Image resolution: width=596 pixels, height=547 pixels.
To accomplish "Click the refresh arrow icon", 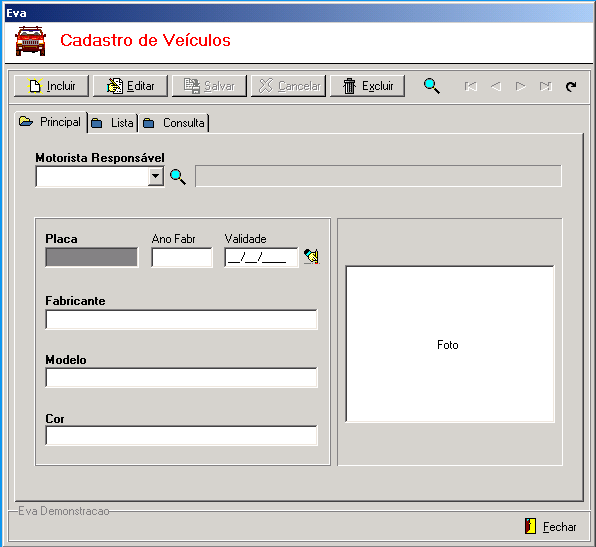I will coord(571,86).
